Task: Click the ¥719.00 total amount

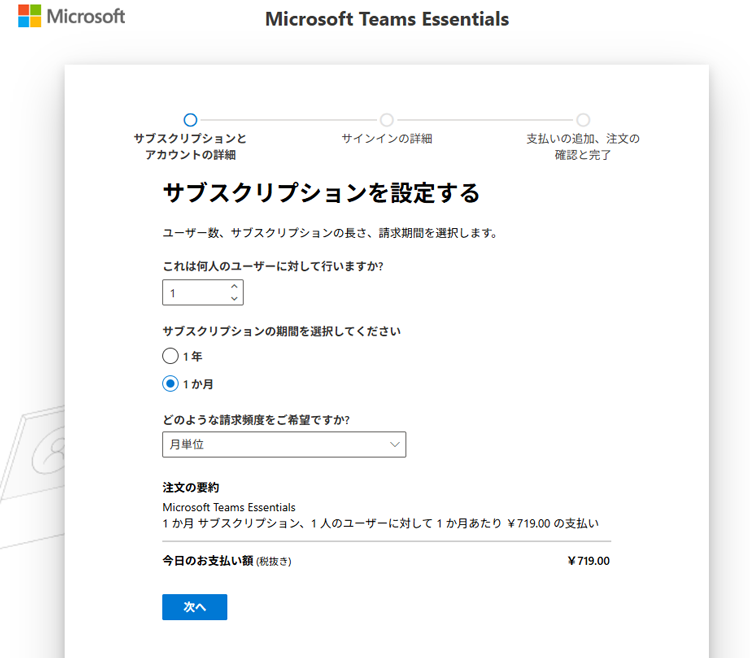Action: tap(588, 561)
